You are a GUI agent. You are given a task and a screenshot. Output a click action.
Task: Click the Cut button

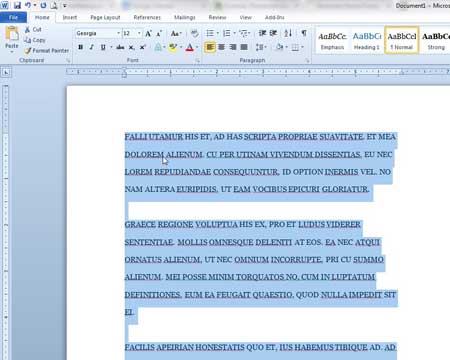point(33,30)
